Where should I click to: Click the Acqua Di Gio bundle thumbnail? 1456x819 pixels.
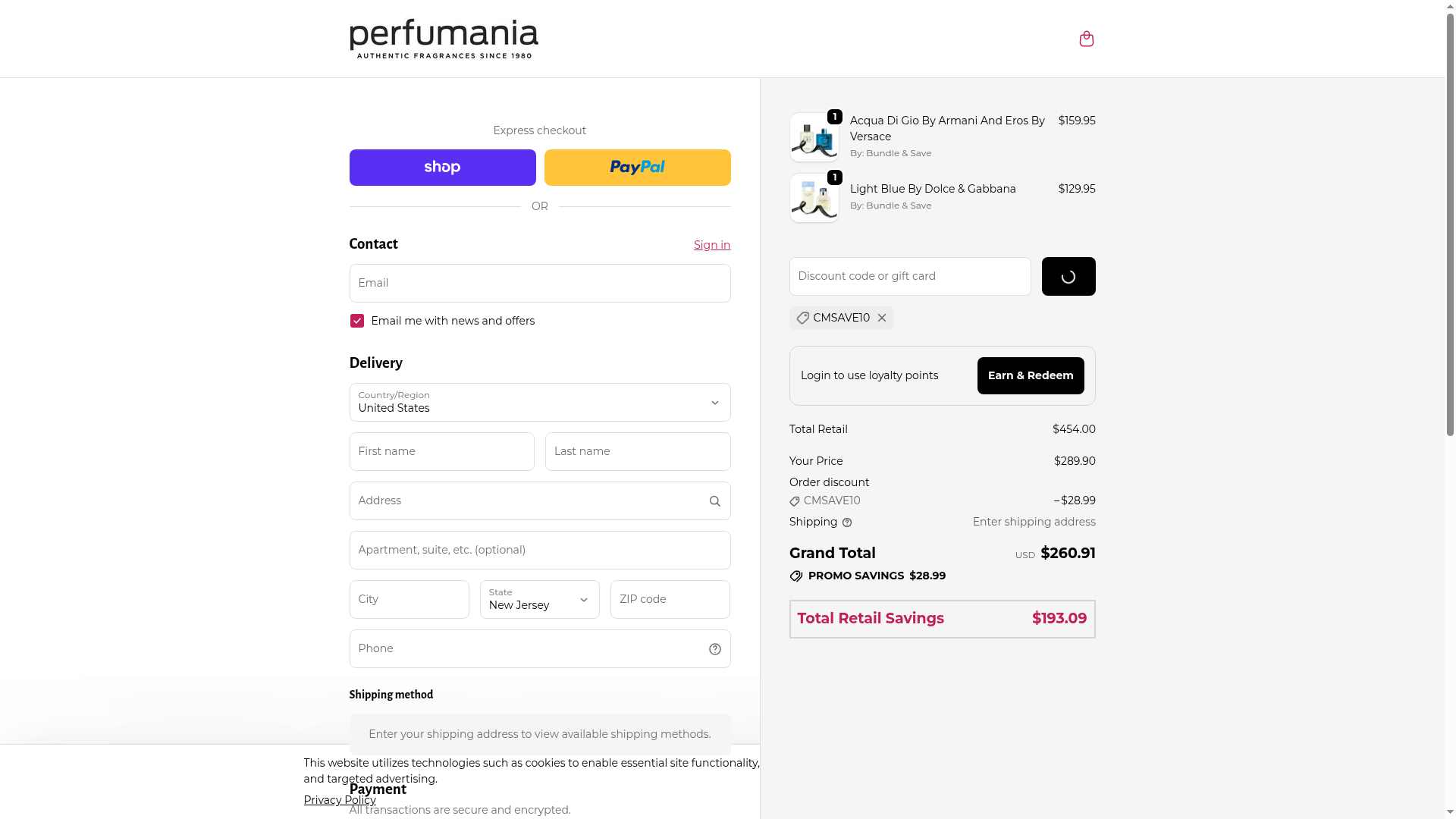point(814,138)
